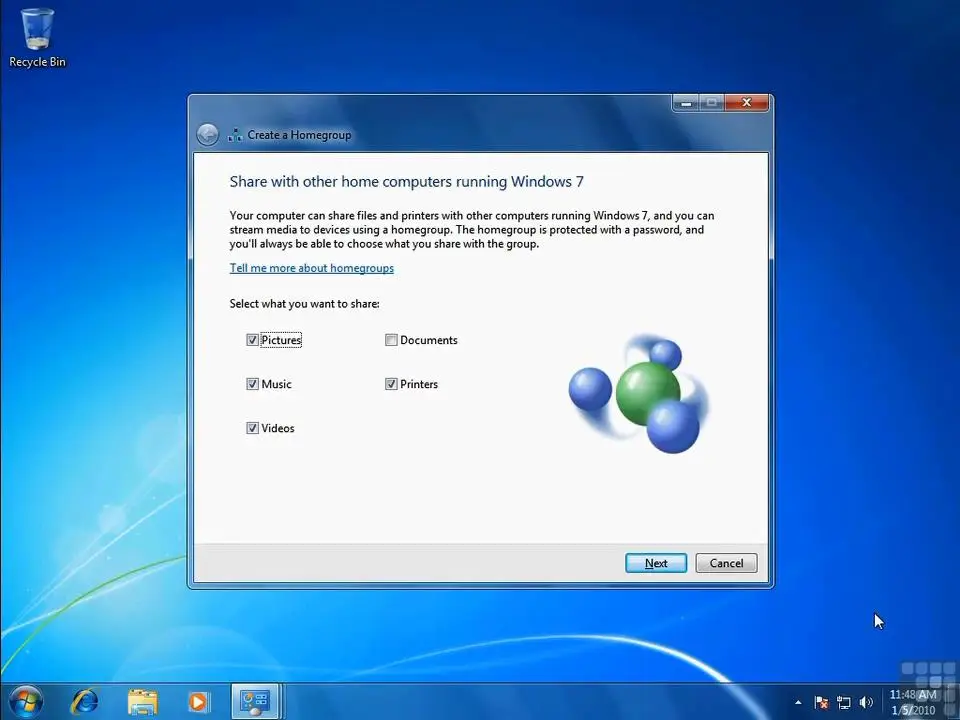Open the Action Center flag icon
Image resolution: width=960 pixels, height=720 pixels.
point(821,702)
